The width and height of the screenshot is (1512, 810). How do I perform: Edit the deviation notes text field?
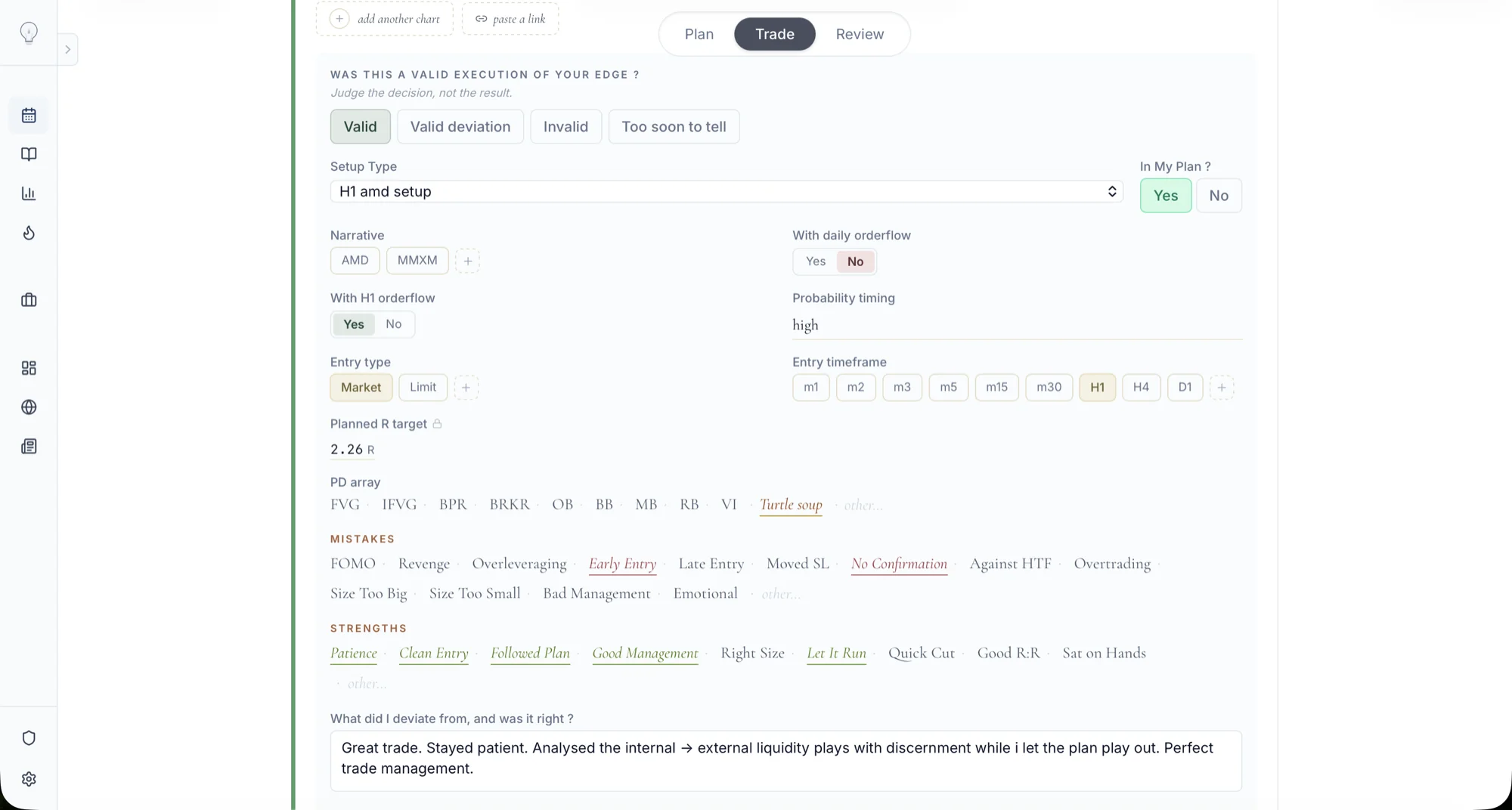coord(785,761)
